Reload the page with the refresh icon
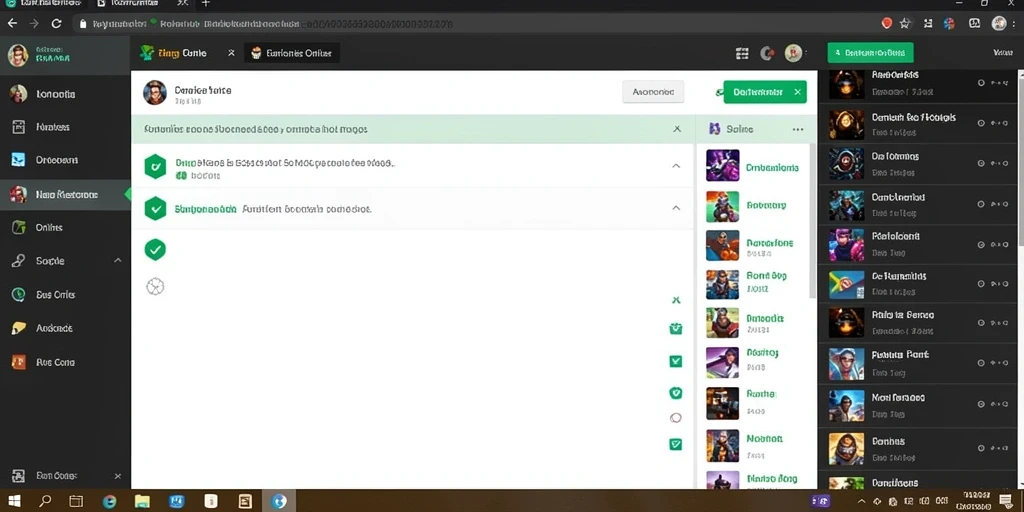 click(x=56, y=24)
